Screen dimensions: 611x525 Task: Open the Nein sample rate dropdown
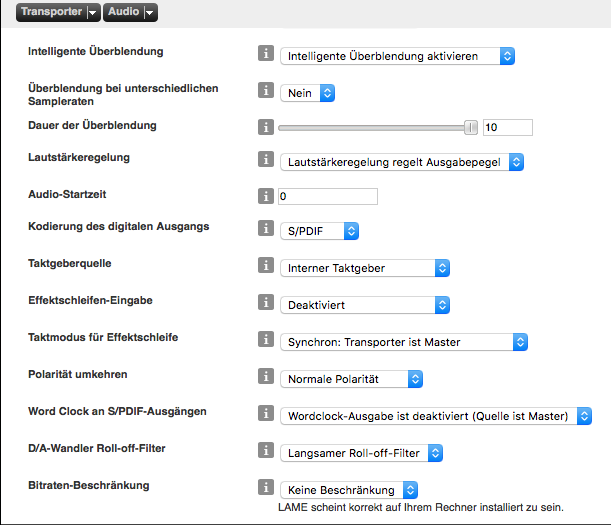[x=307, y=92]
